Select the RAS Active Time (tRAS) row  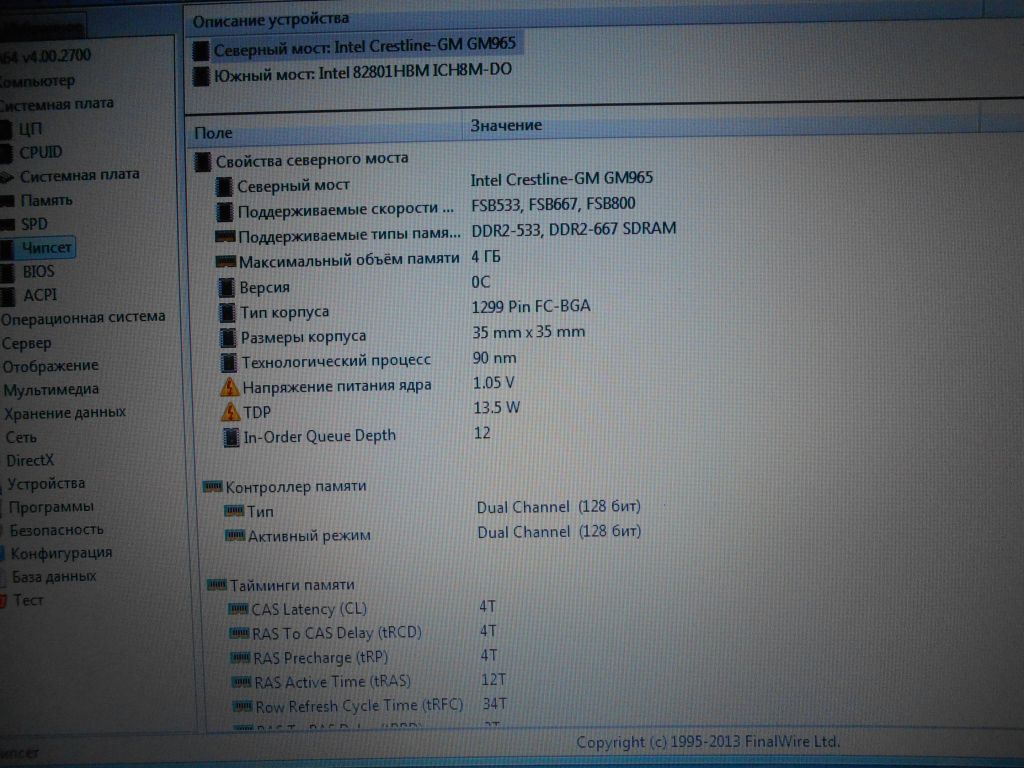click(369, 682)
